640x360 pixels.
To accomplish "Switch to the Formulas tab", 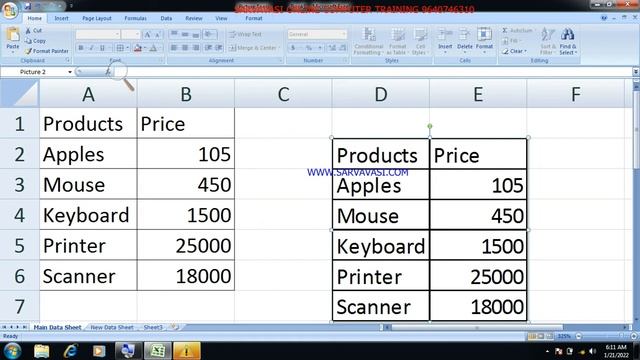I will click(136, 18).
